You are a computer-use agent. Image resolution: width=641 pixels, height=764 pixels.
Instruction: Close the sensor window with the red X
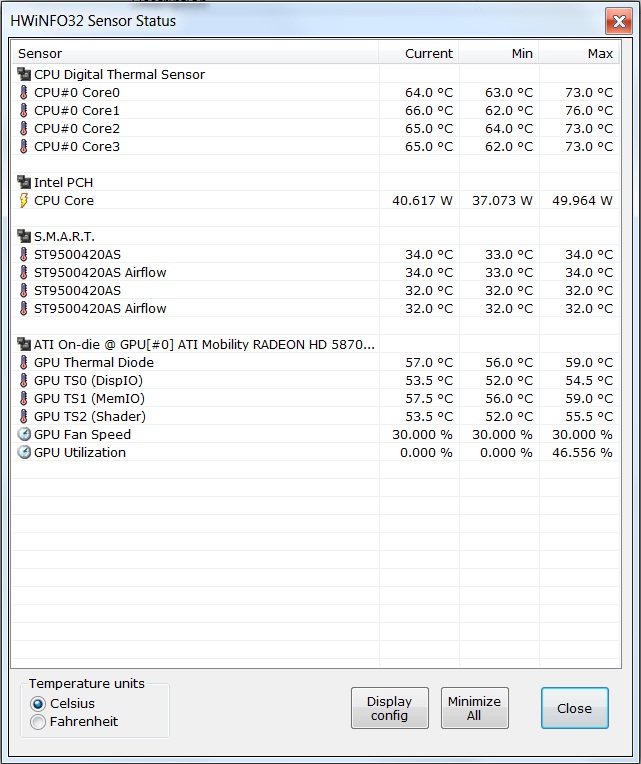point(618,21)
